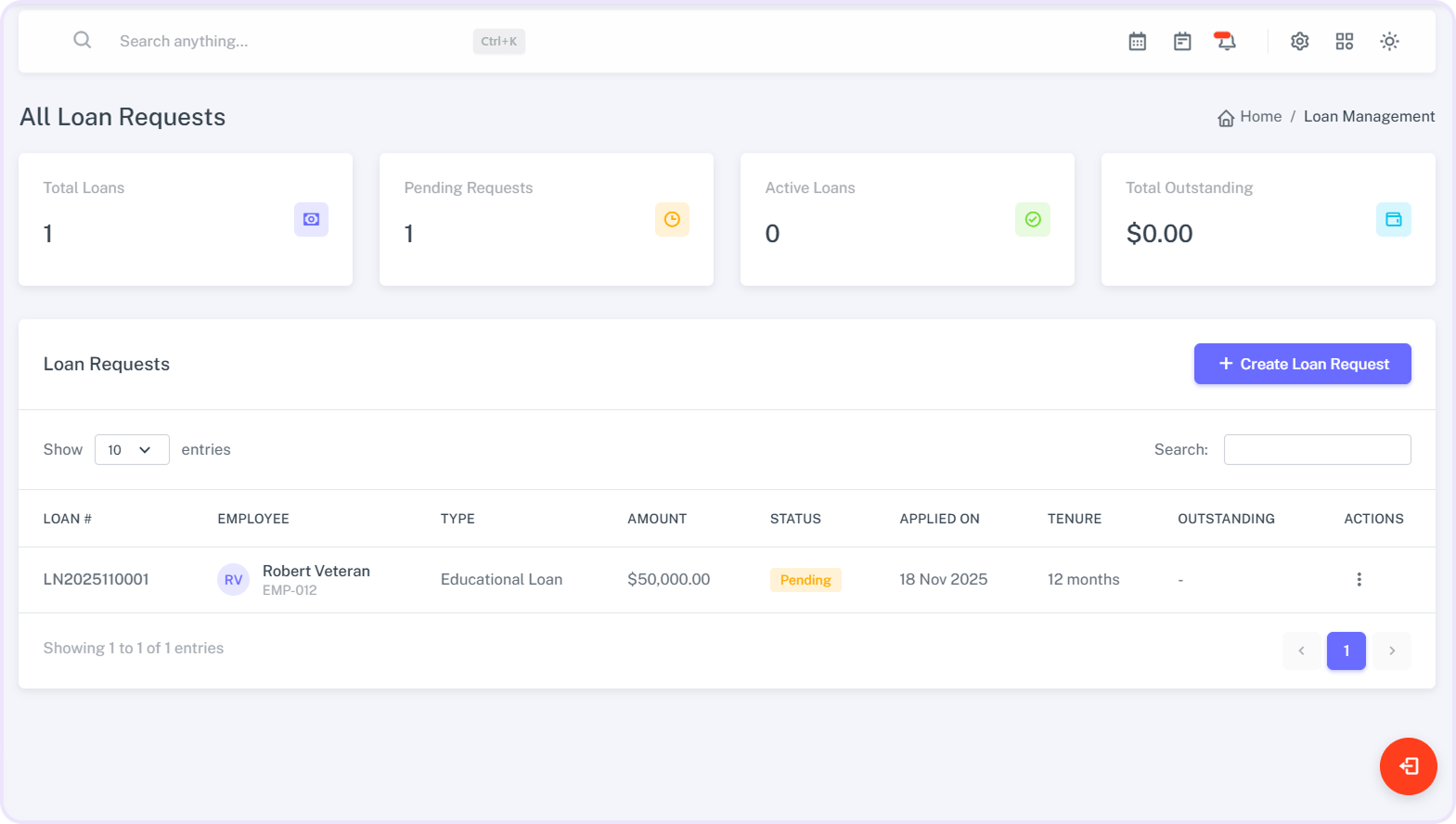
Task: Click the red floating logout button
Action: (1408, 766)
